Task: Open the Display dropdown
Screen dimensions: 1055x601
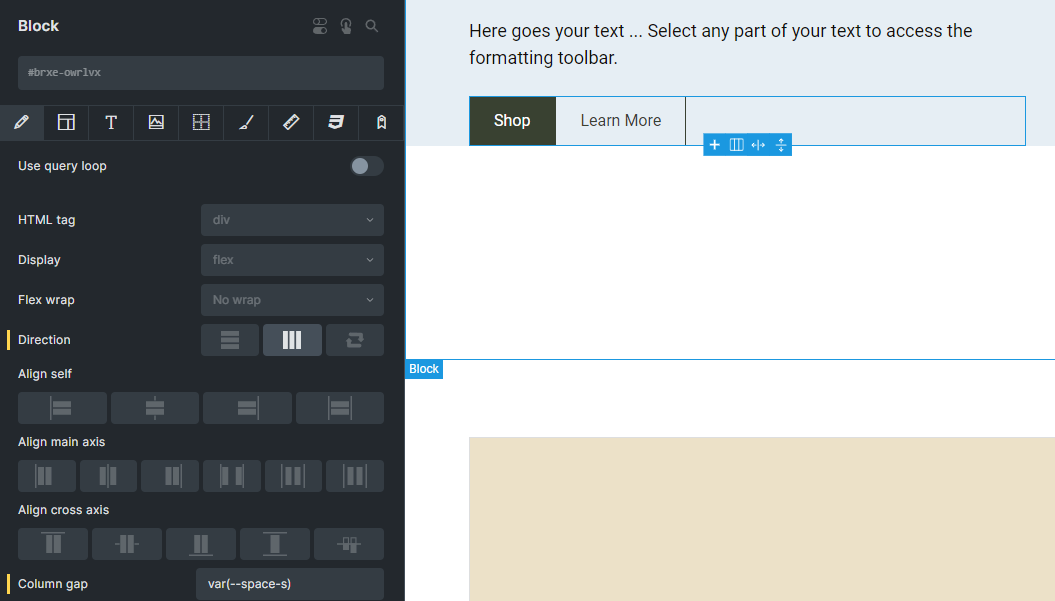Action: click(293, 260)
